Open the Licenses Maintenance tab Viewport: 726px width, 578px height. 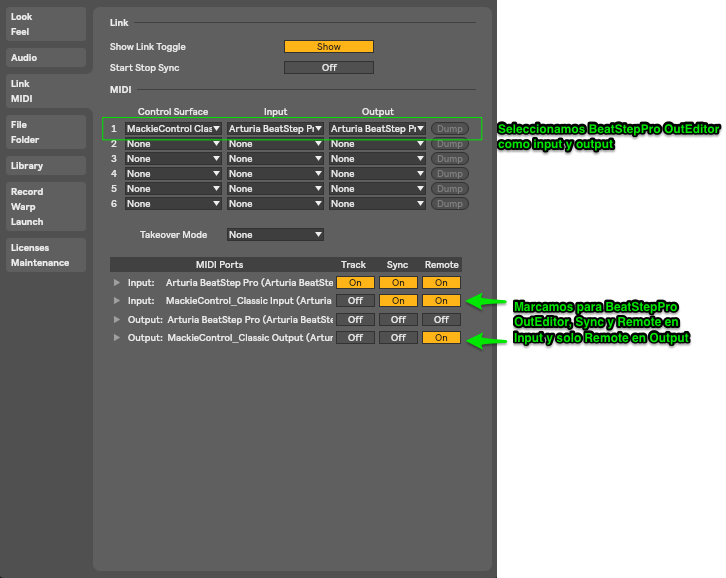point(46,255)
